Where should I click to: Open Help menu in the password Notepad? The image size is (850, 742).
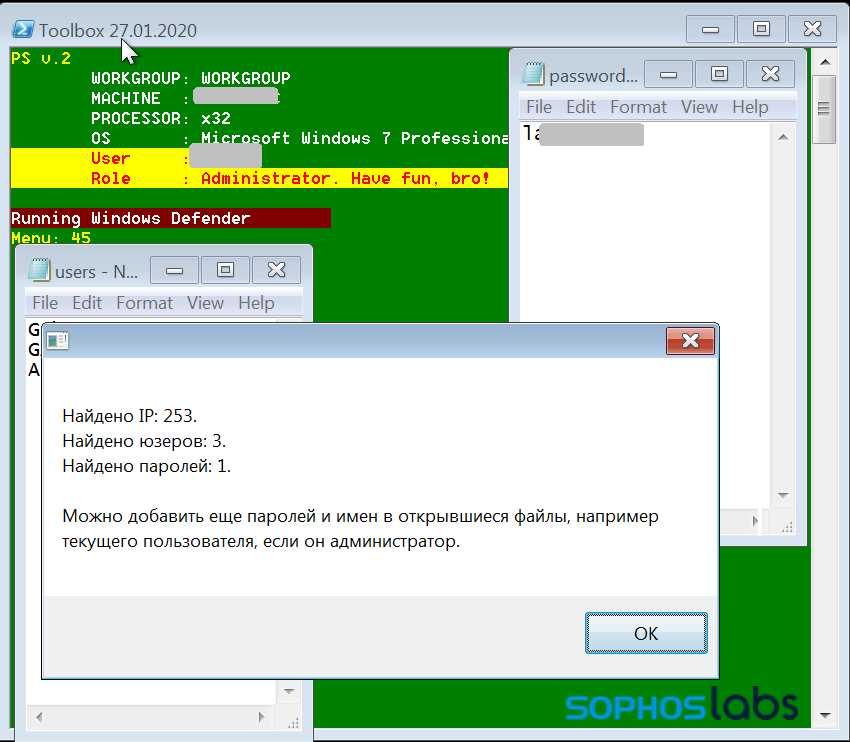(750, 107)
